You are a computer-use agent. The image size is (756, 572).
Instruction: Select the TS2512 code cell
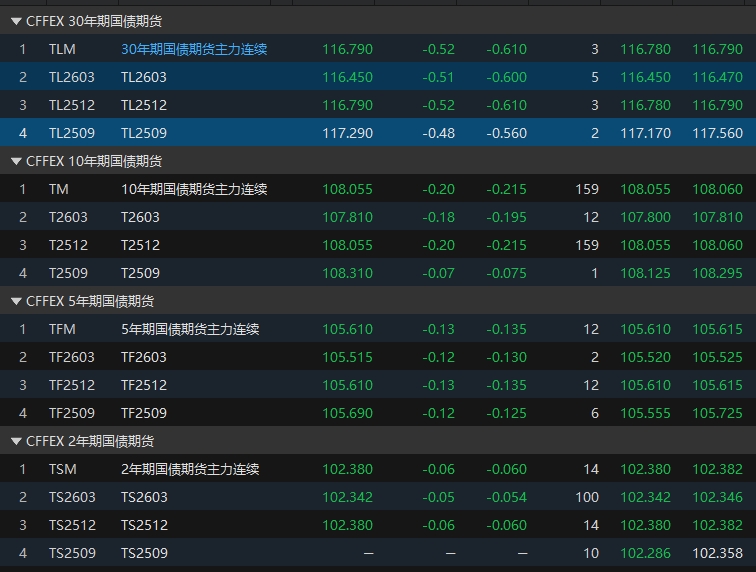tap(72, 525)
